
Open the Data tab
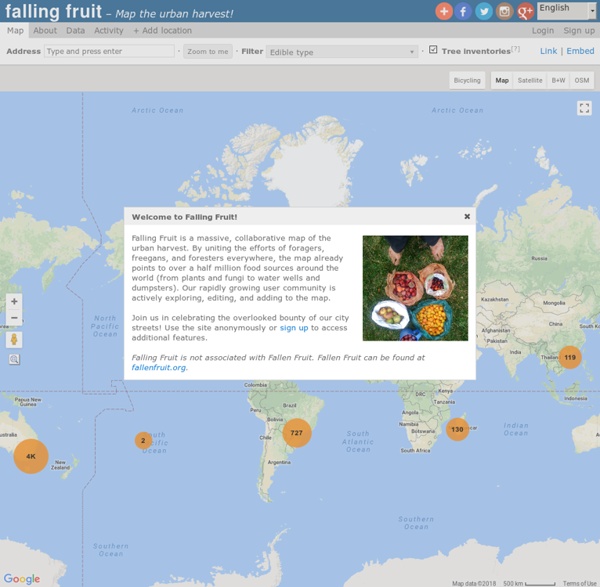coord(75,31)
